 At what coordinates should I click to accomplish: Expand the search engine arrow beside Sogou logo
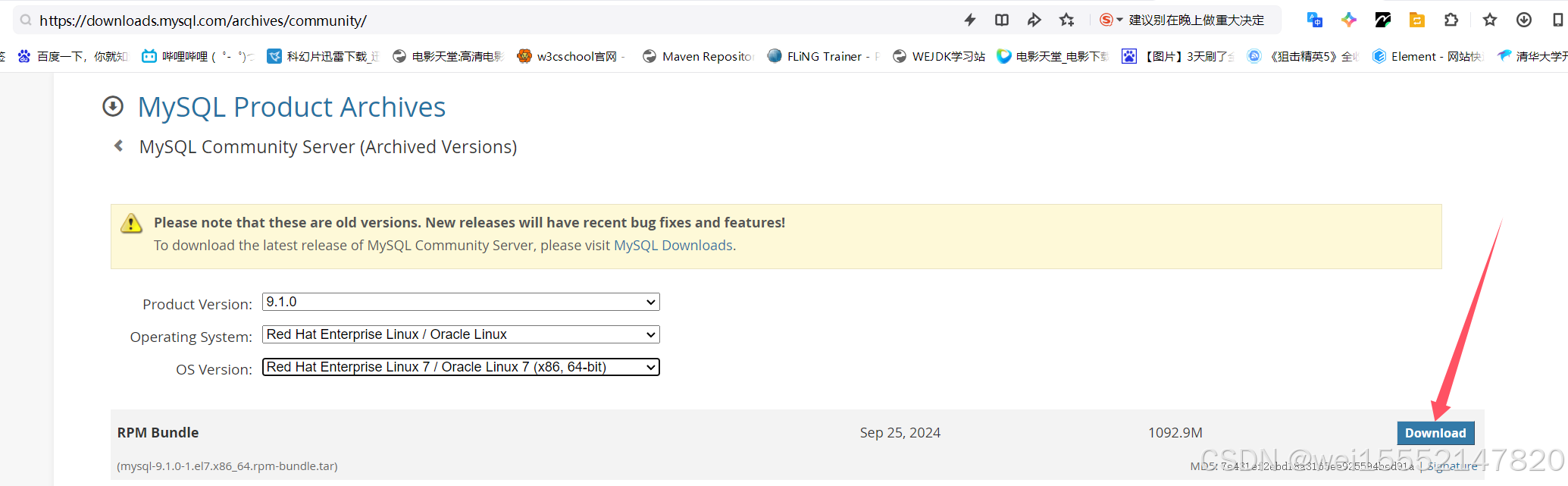[x=1119, y=20]
